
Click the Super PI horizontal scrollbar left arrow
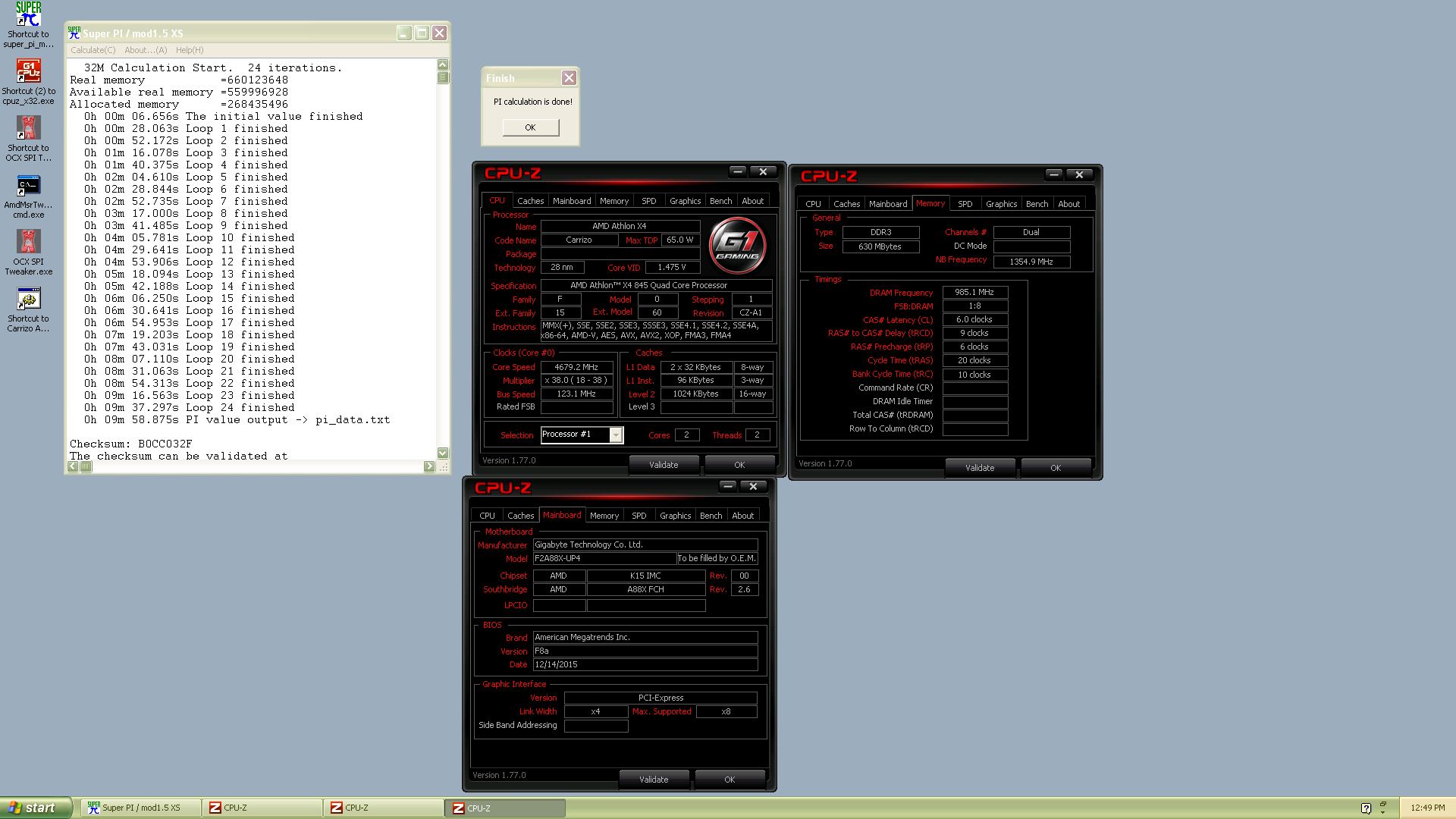(x=73, y=466)
